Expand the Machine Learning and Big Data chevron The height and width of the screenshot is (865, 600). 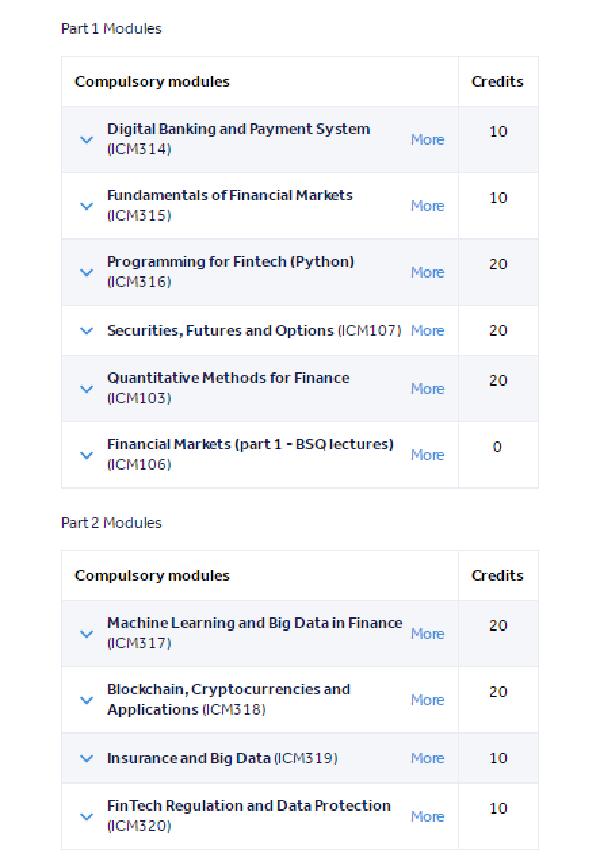click(87, 634)
